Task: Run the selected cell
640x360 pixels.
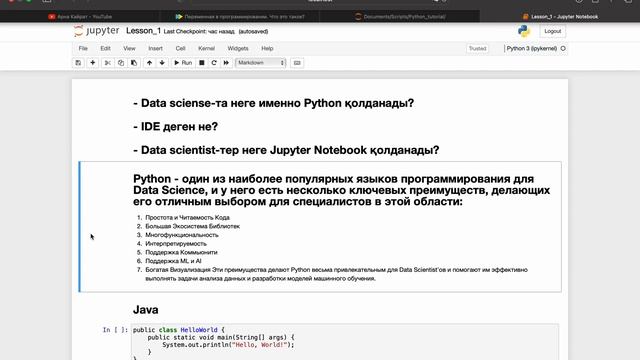Action: [183, 63]
